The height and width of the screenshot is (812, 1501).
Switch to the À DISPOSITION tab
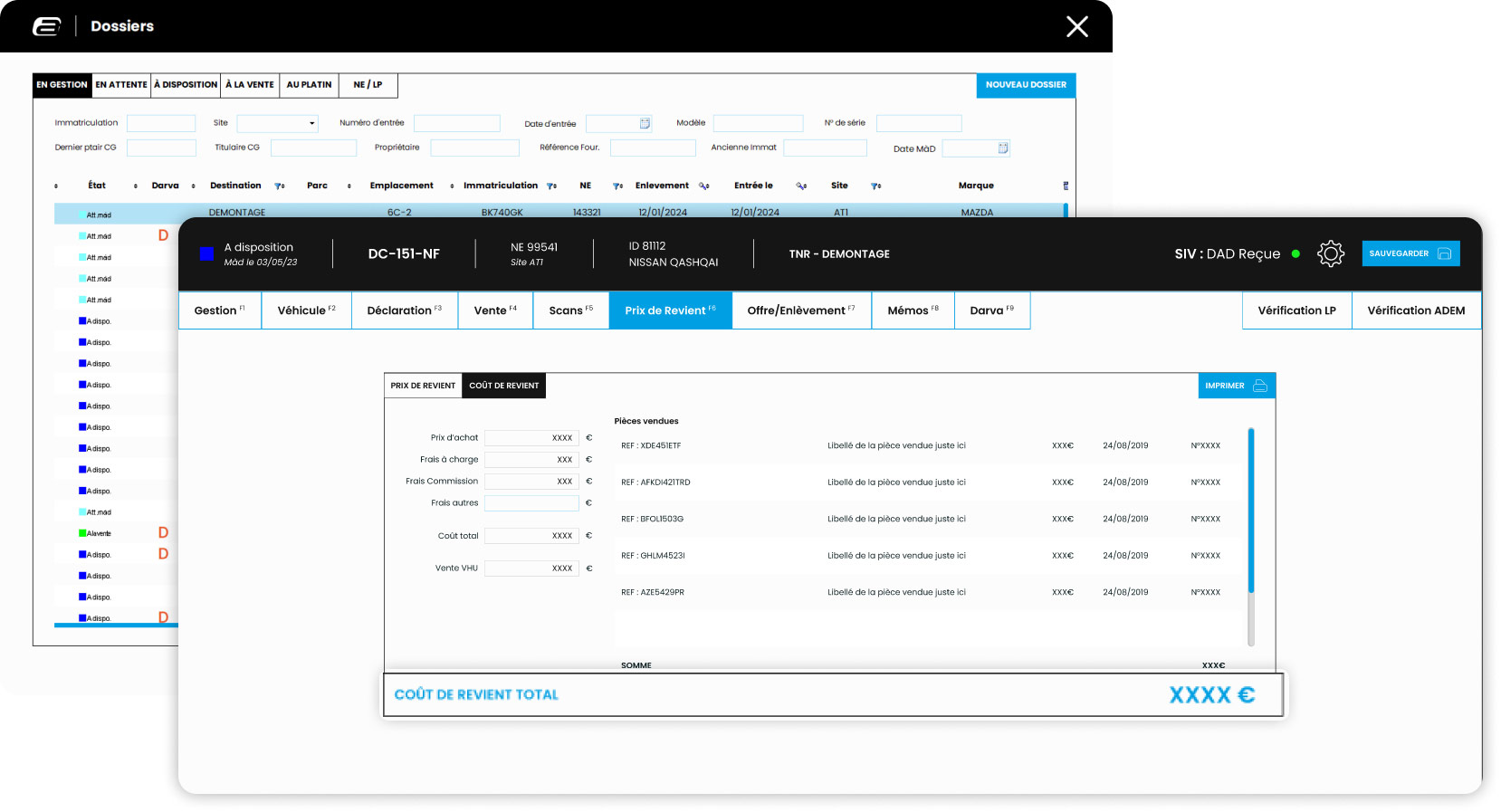click(x=186, y=85)
